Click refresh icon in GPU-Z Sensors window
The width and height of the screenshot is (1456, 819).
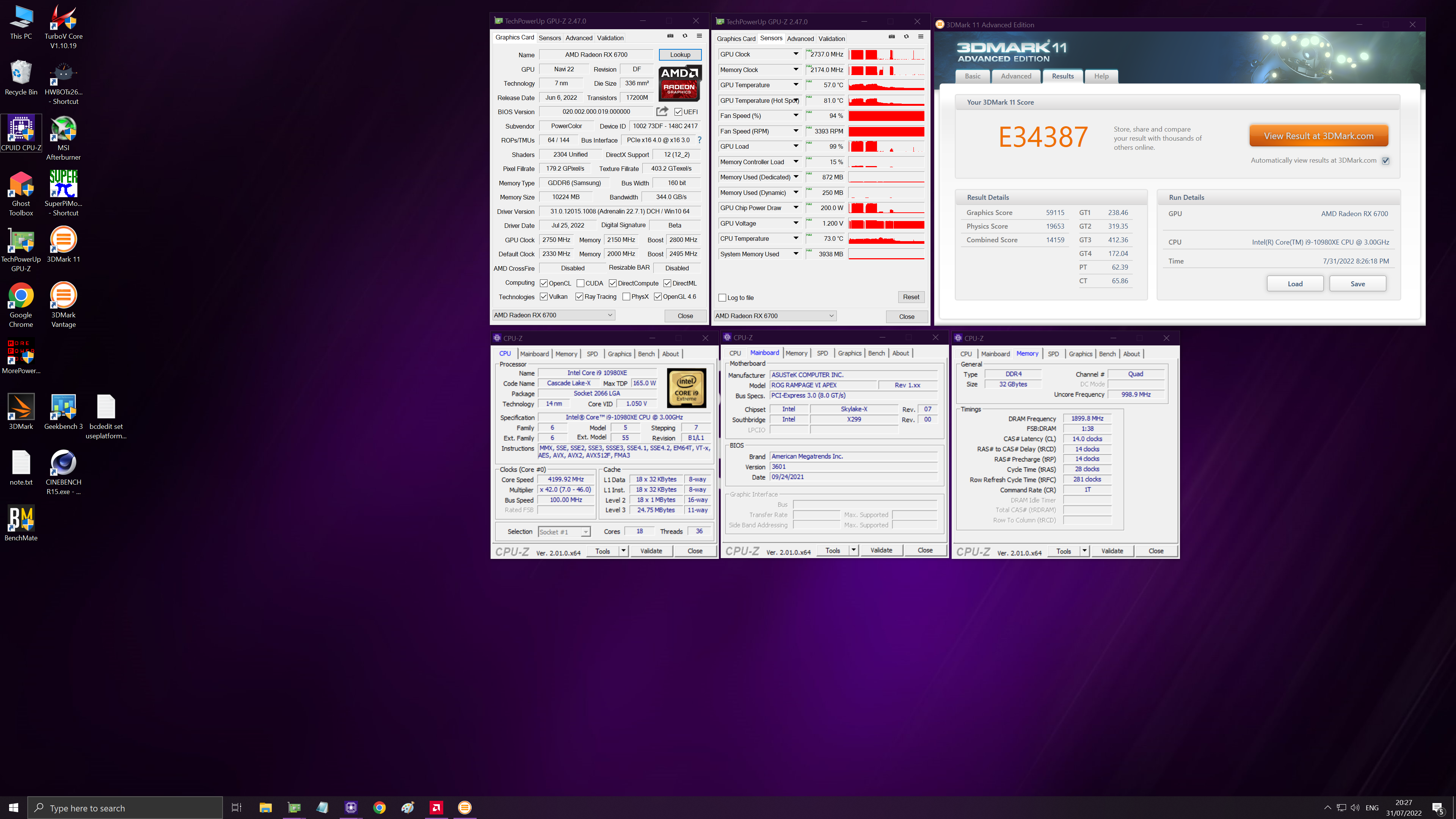(906, 37)
